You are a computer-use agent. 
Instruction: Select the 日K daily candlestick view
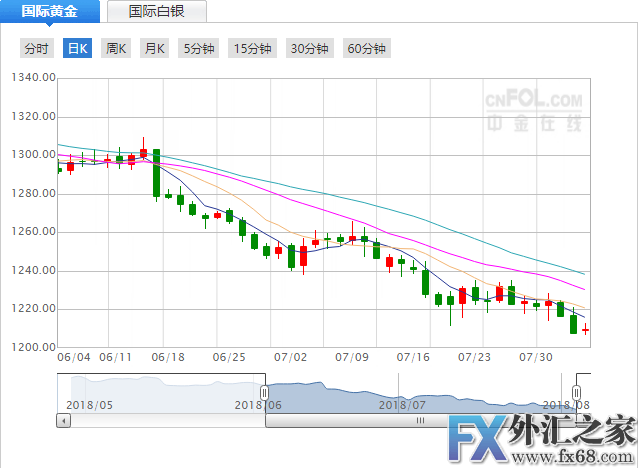[x=77, y=48]
